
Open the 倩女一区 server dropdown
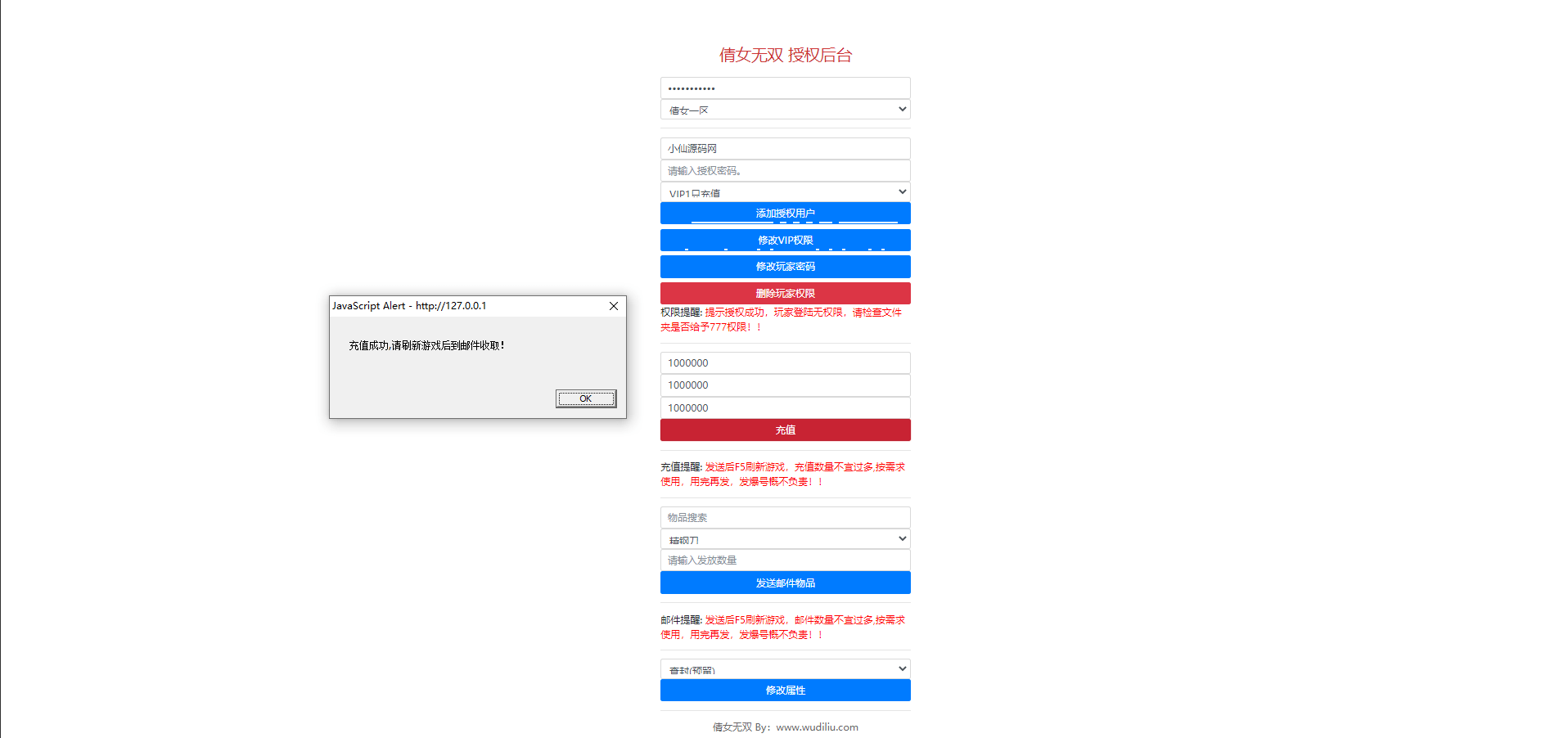coord(786,110)
